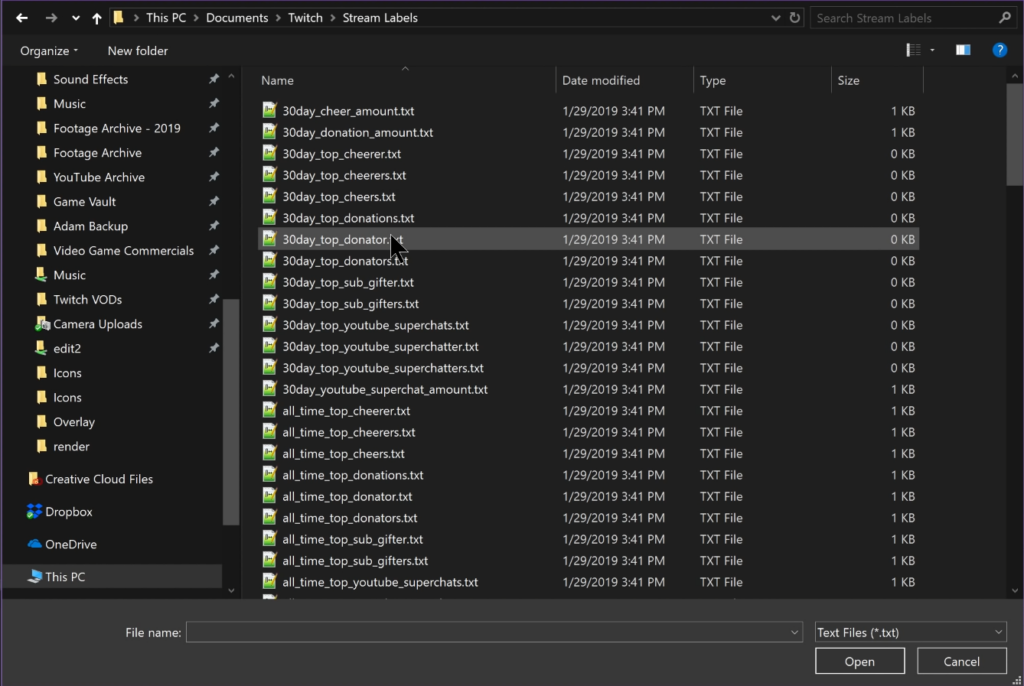Open Overlay folder in sidebar
1024x686 pixels.
(x=74, y=422)
